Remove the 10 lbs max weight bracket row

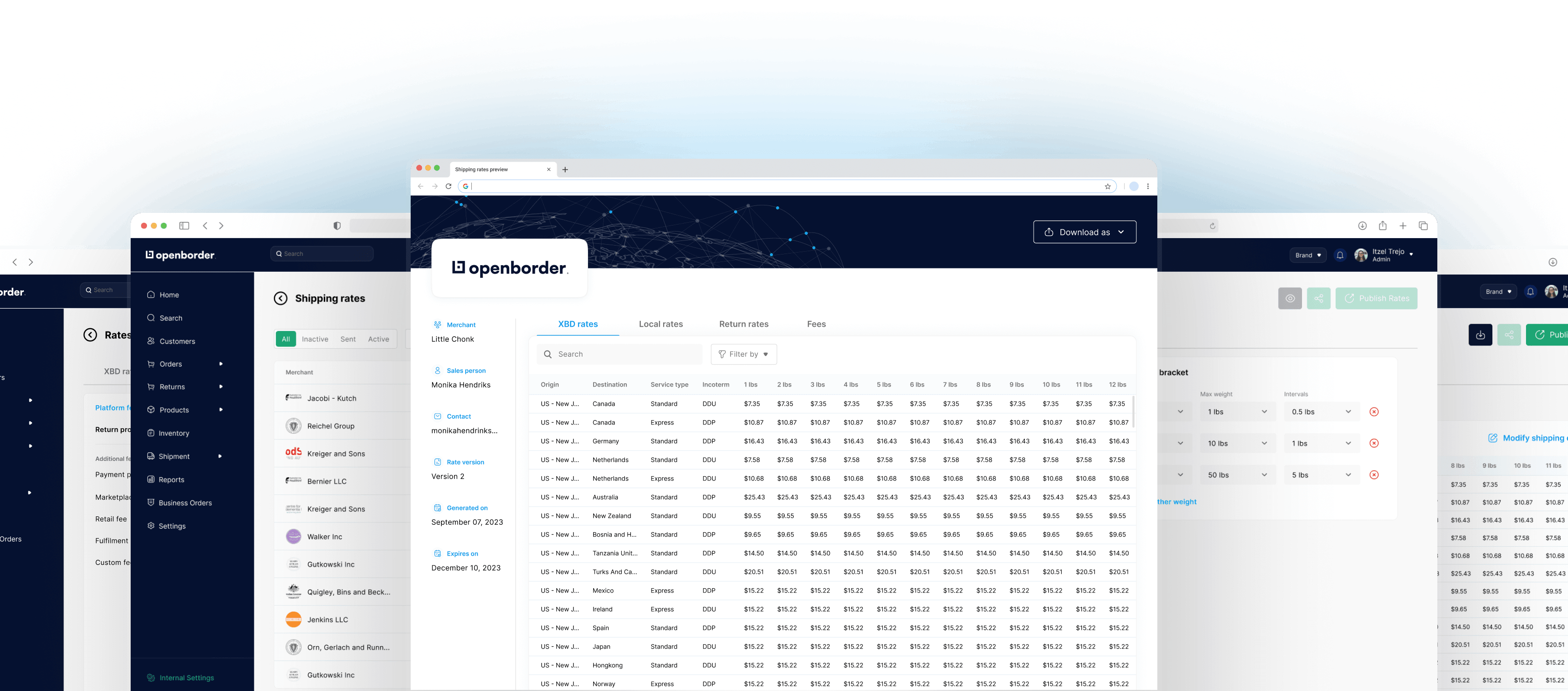[x=1374, y=443]
